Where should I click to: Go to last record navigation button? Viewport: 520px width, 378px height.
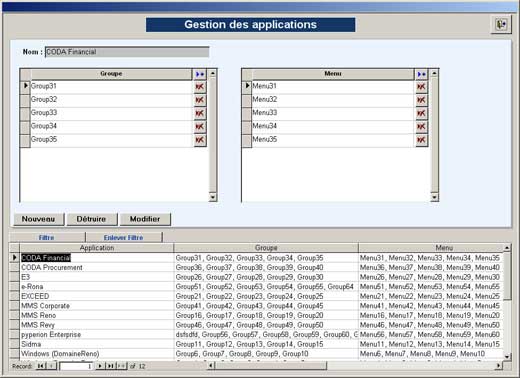110,366
